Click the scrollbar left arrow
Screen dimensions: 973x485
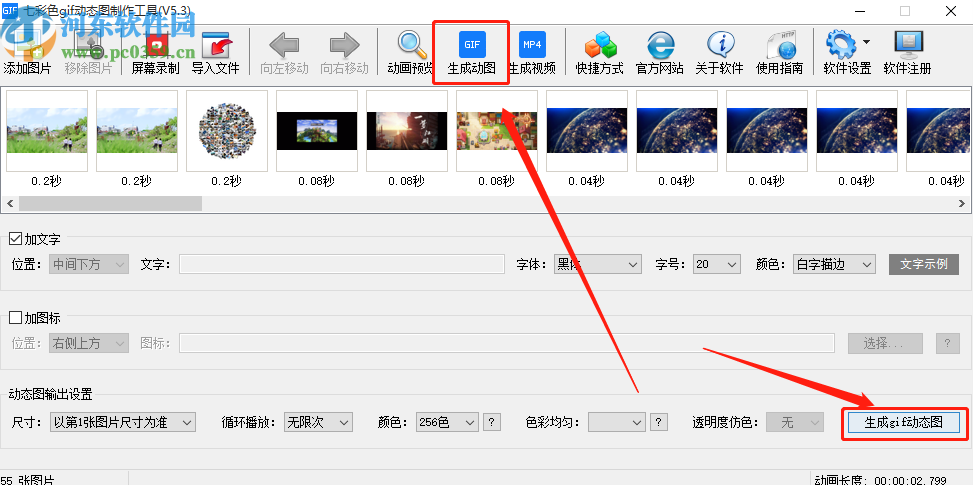[11, 203]
